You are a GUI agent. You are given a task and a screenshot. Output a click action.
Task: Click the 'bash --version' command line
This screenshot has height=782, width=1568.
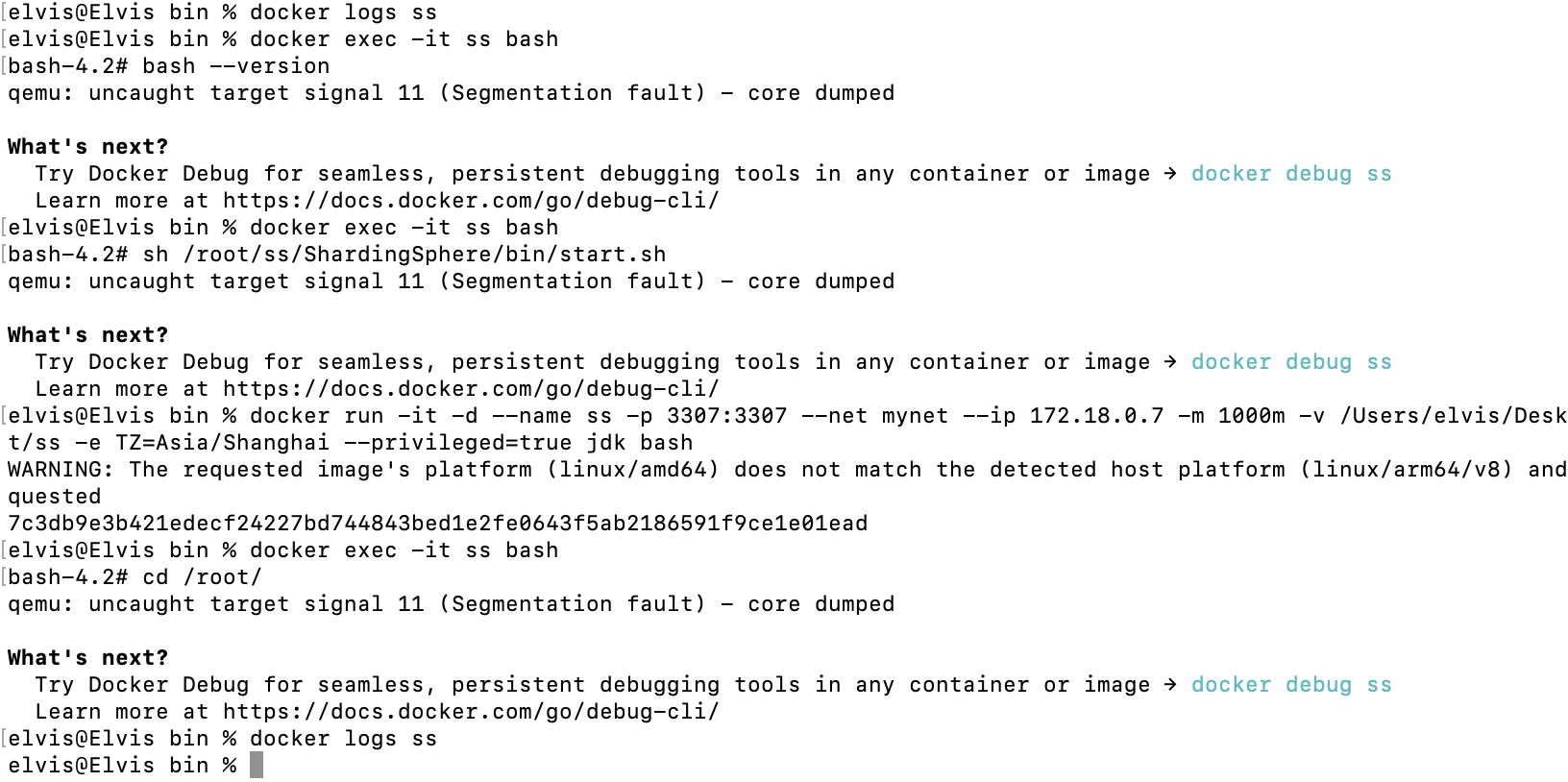coord(236,66)
